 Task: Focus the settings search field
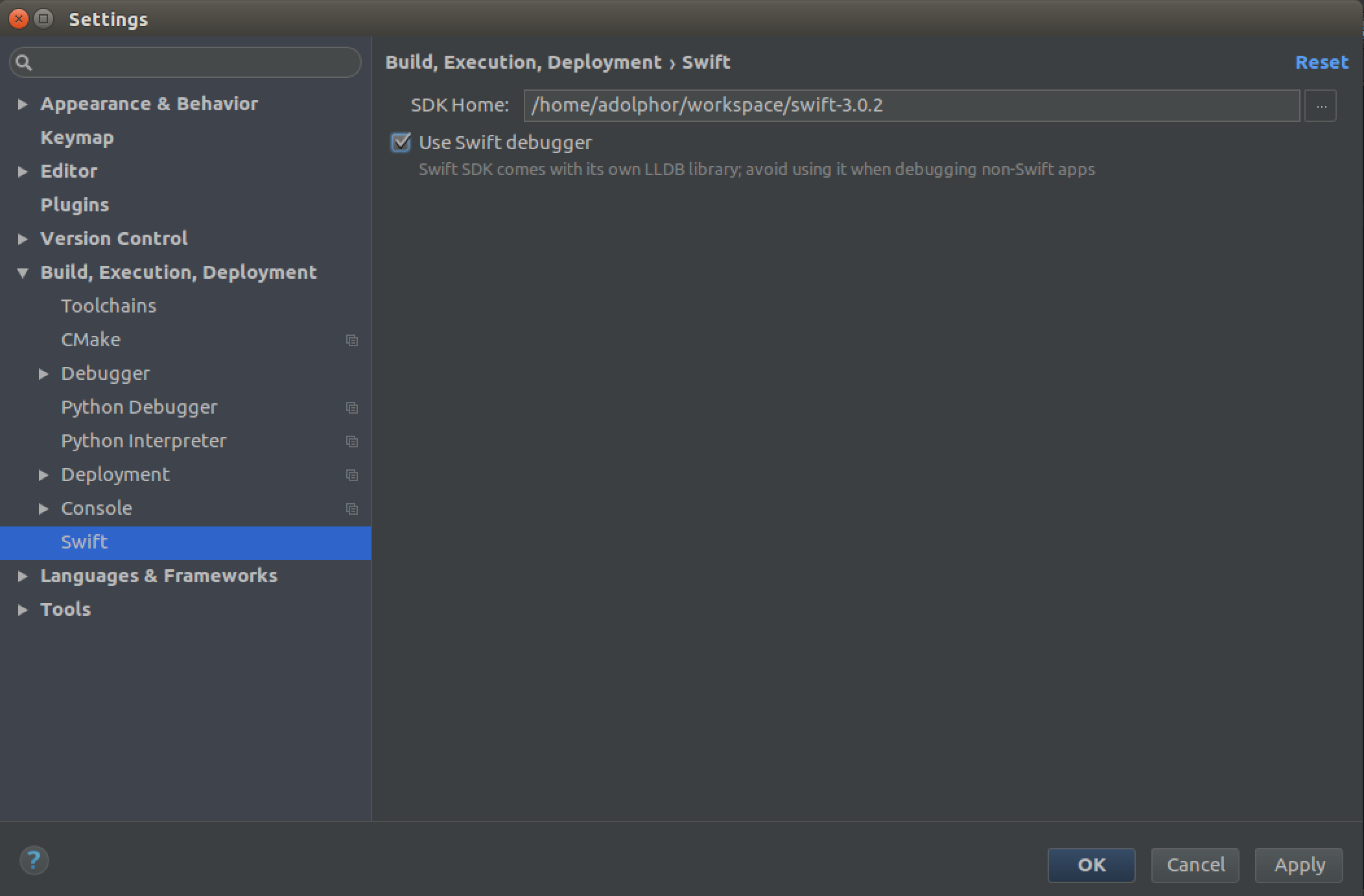185,62
